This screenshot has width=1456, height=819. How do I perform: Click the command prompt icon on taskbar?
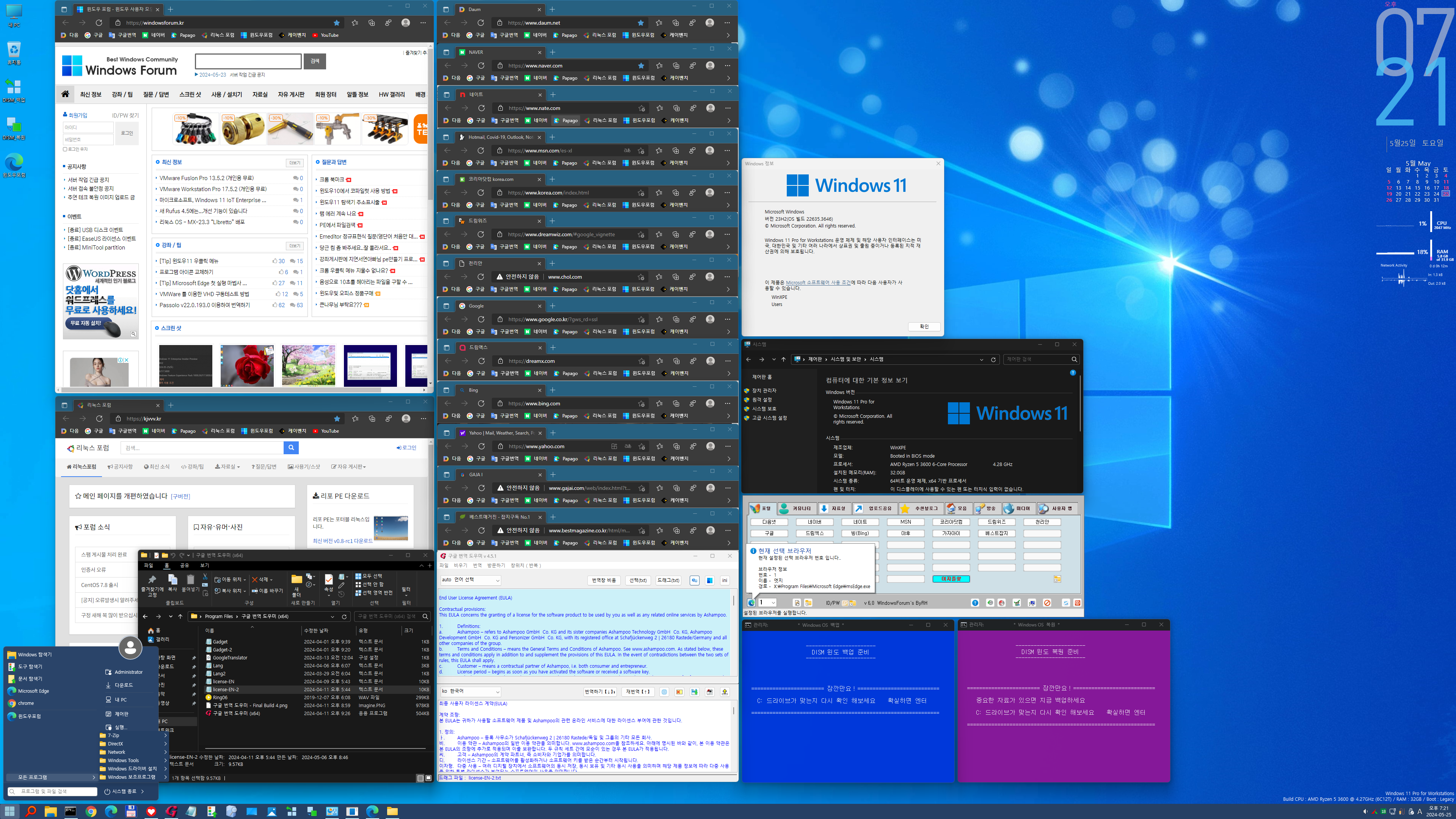click(x=71, y=811)
